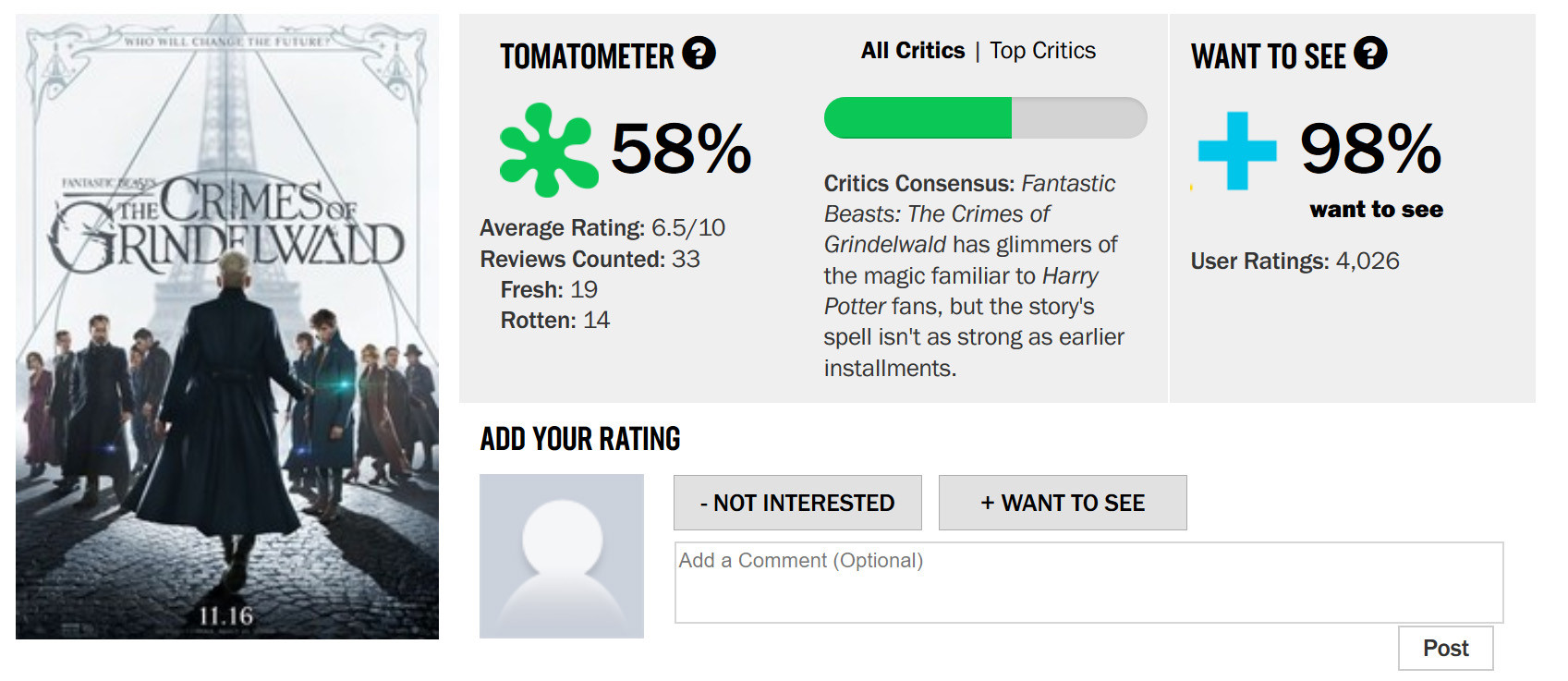
Task: Click the 58% Tomatometer score
Action: tap(681, 149)
